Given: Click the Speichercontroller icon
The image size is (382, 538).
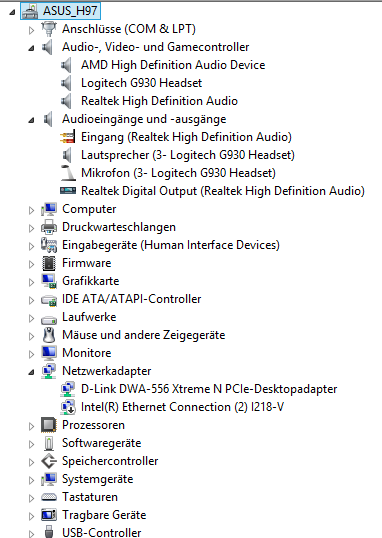Looking at the screenshot, I should point(49,461).
